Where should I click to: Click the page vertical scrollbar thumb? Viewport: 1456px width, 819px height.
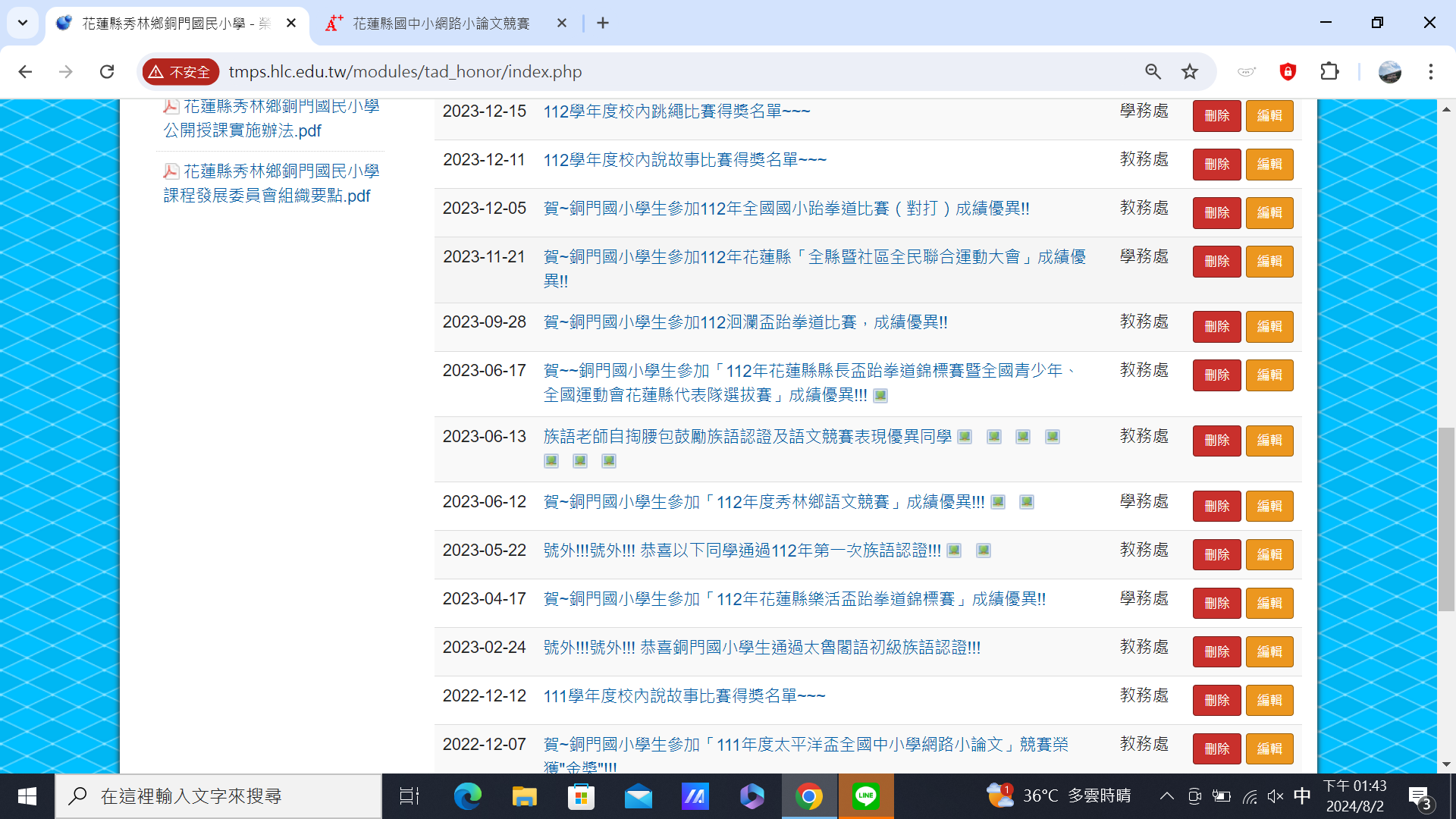[x=1446, y=519]
